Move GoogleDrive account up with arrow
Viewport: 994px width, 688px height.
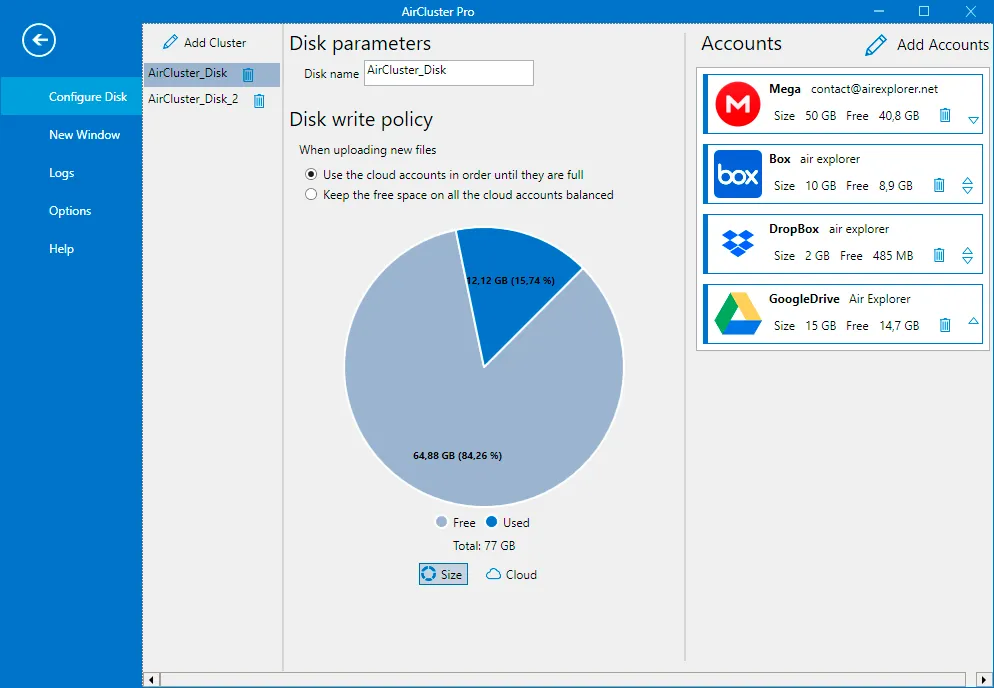pos(974,321)
